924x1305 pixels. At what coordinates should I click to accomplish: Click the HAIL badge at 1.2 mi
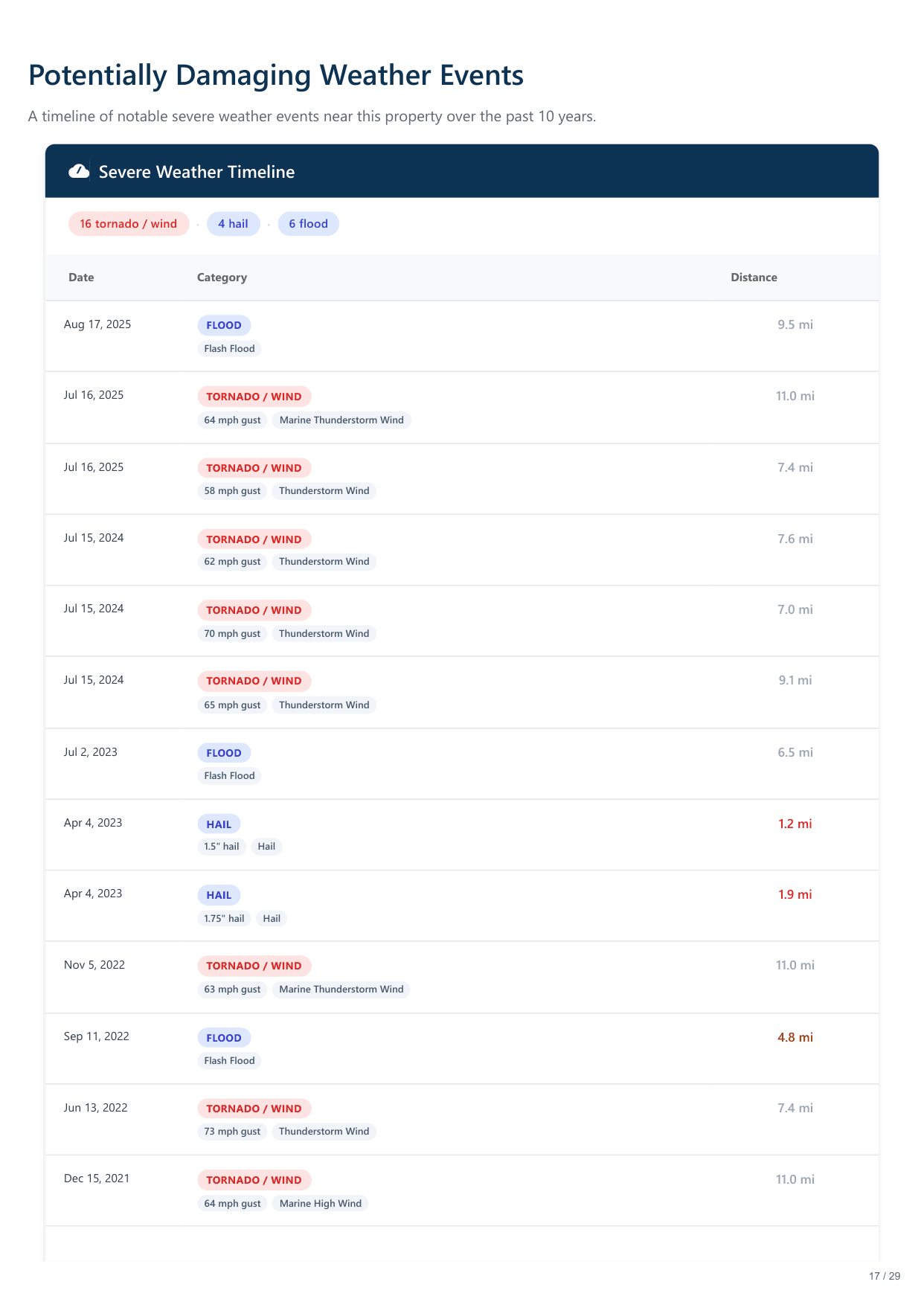(x=219, y=824)
